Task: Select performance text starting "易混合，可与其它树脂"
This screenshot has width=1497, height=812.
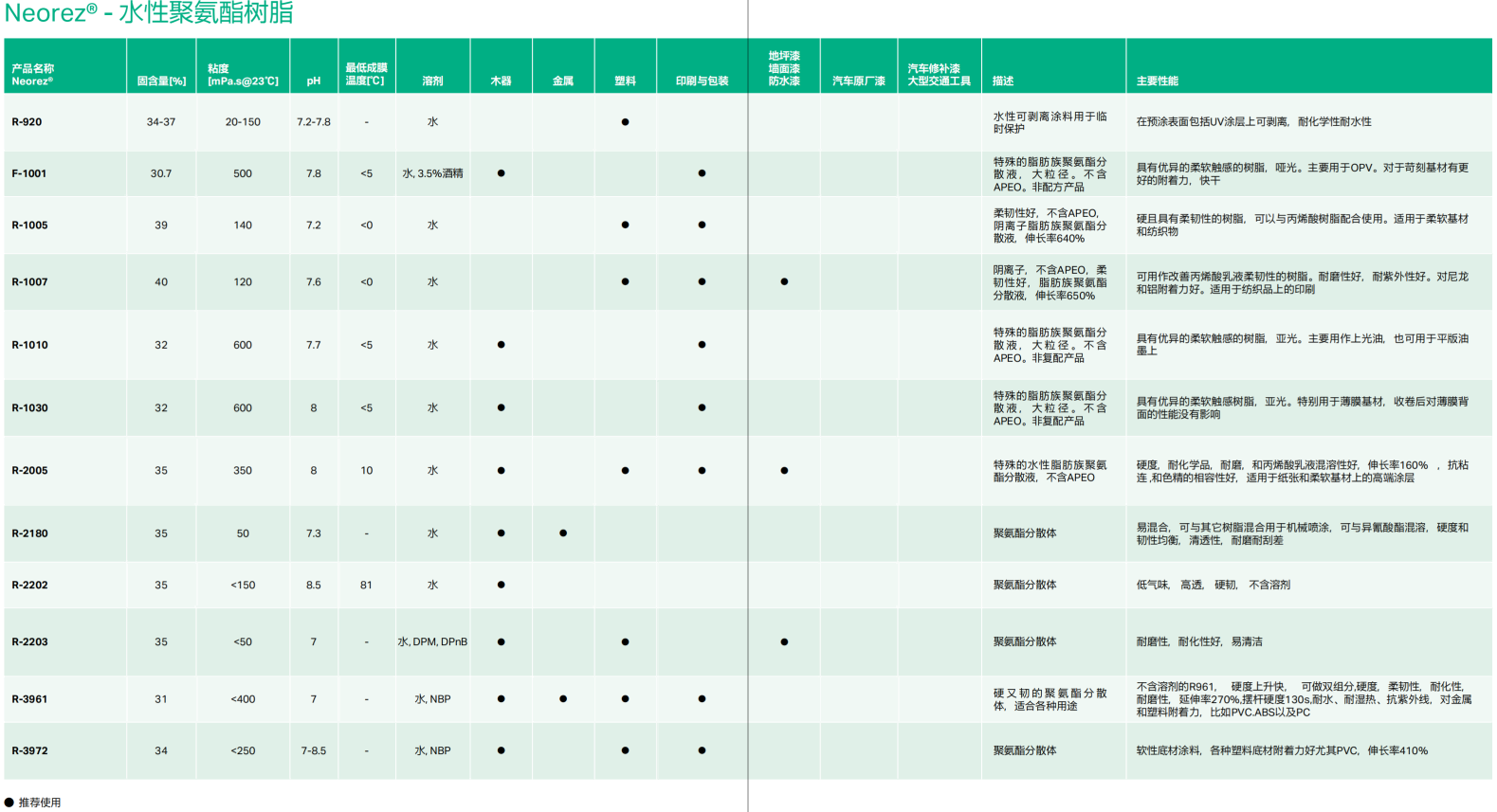Action: [x=1303, y=533]
